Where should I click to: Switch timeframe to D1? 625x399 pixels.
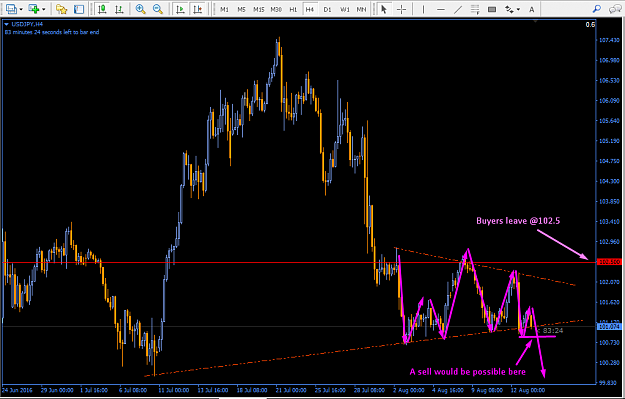coord(327,9)
